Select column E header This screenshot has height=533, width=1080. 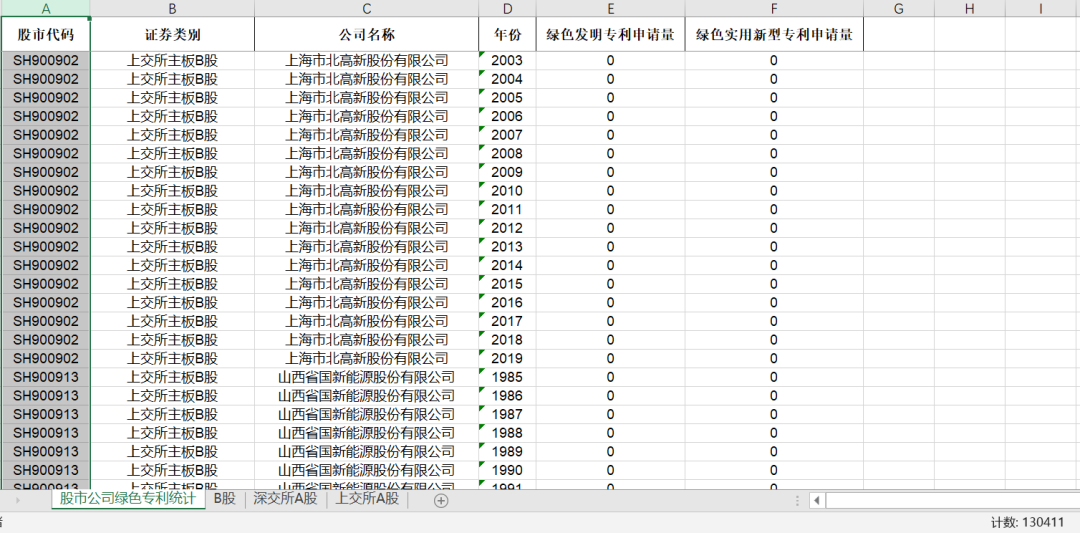(x=610, y=8)
